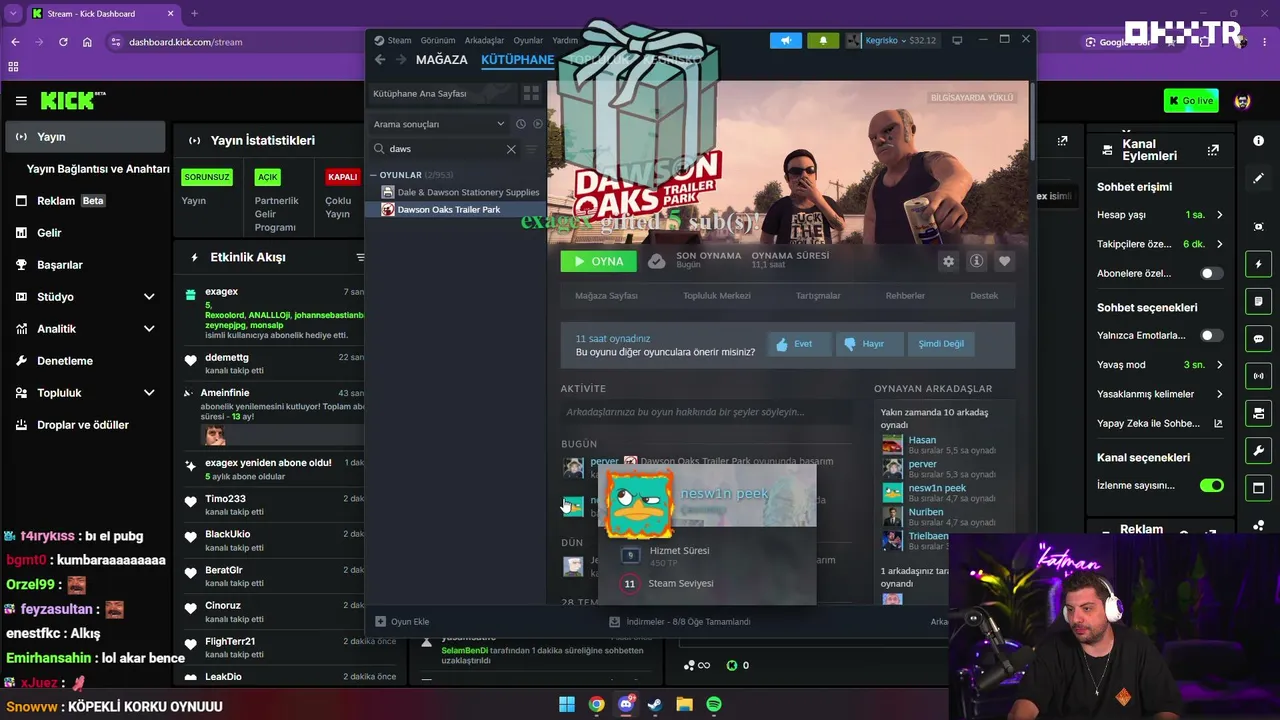Toggle Yalnızca Emotlarla chat switch
The height and width of the screenshot is (720, 1280).
click(x=1211, y=335)
